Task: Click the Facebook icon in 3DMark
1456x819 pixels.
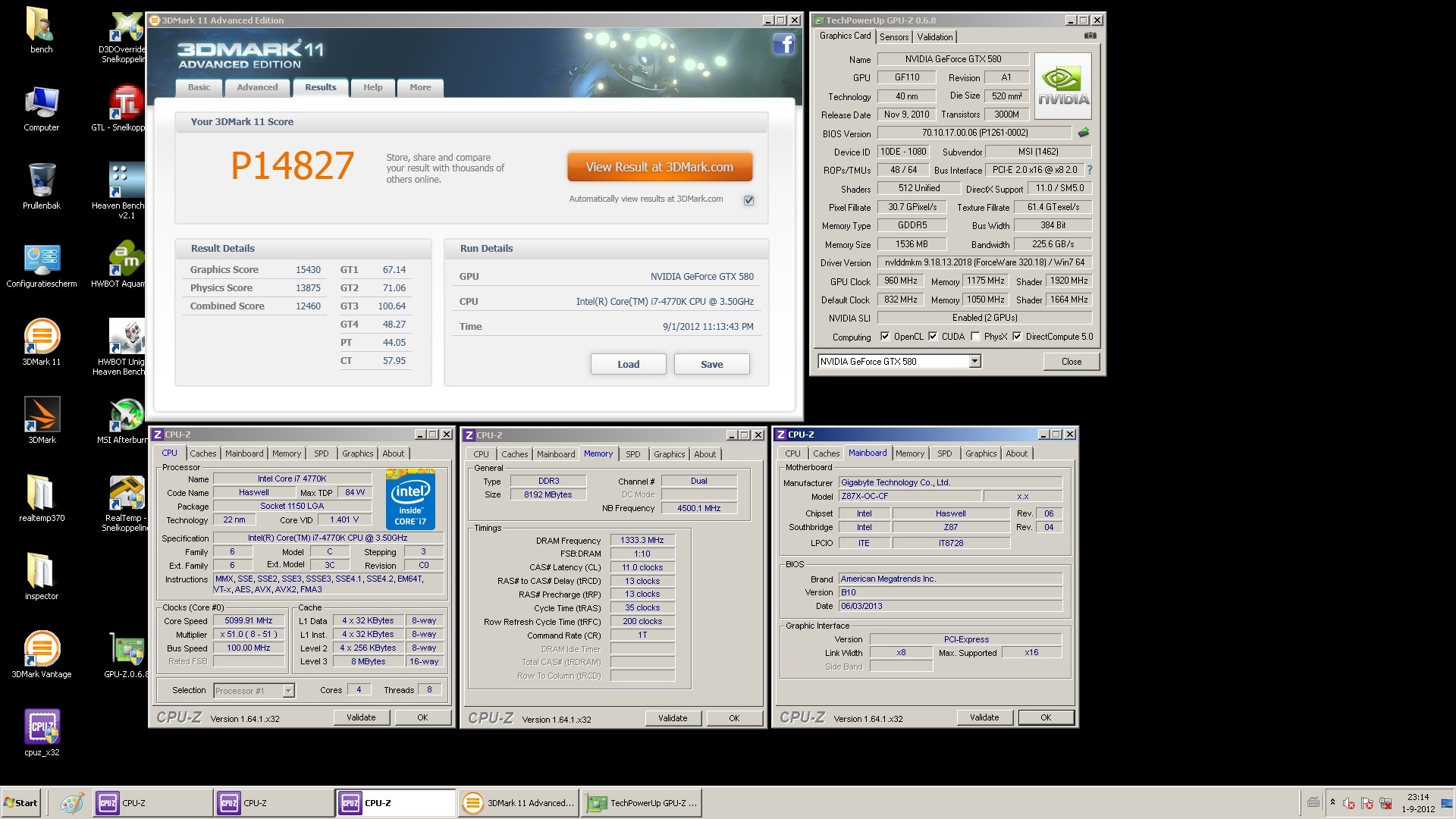Action: pos(783,45)
